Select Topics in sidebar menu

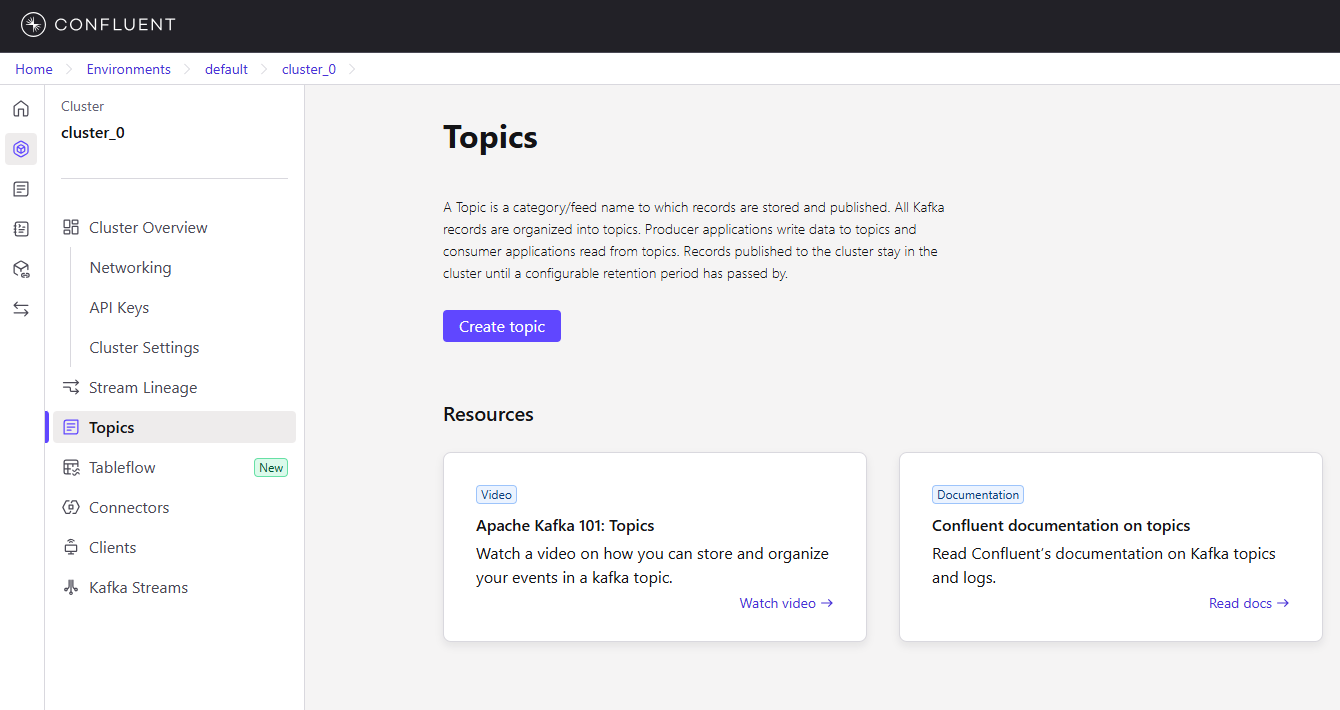point(175,427)
